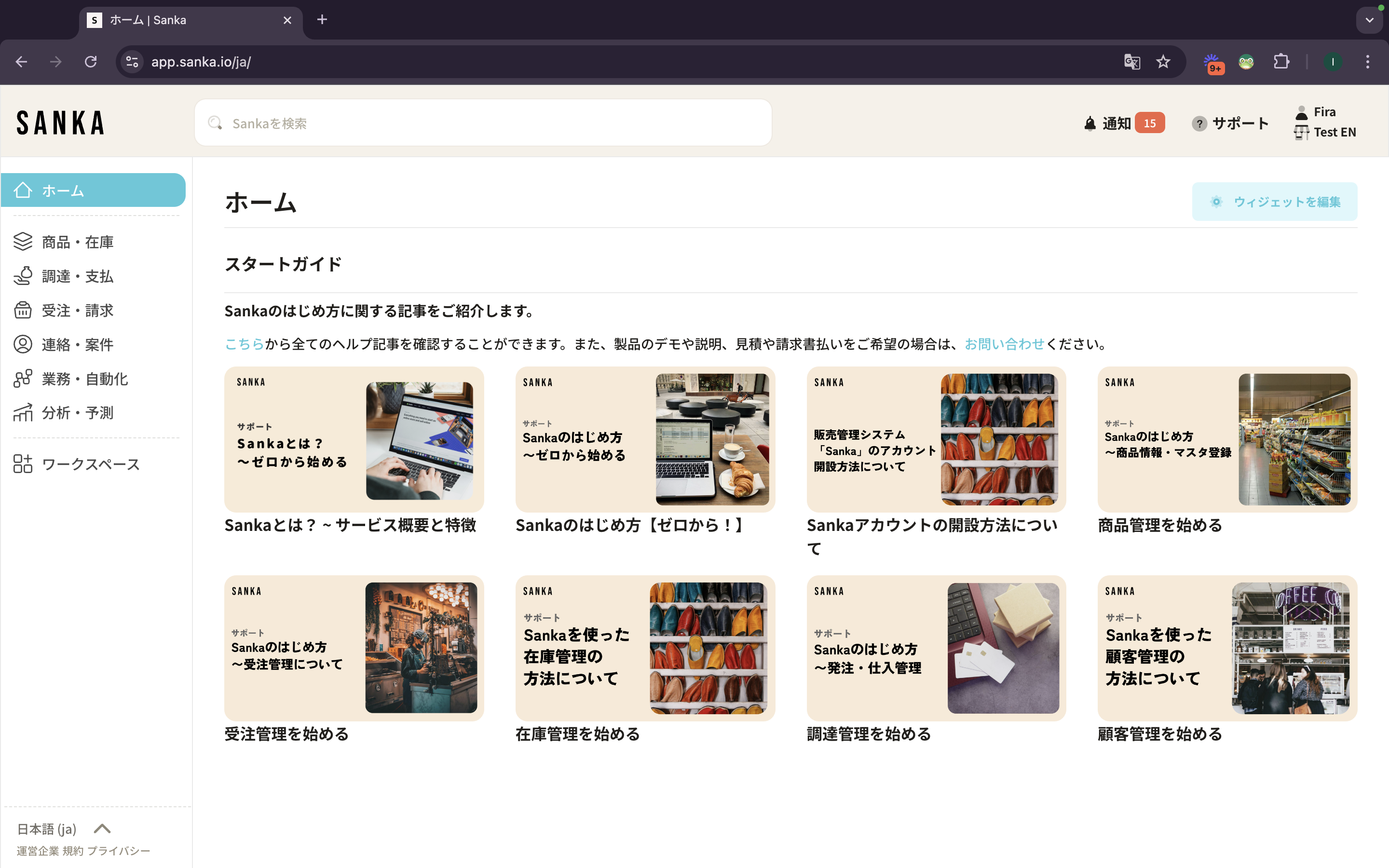Click the Home house icon in sidebar

tap(23, 190)
